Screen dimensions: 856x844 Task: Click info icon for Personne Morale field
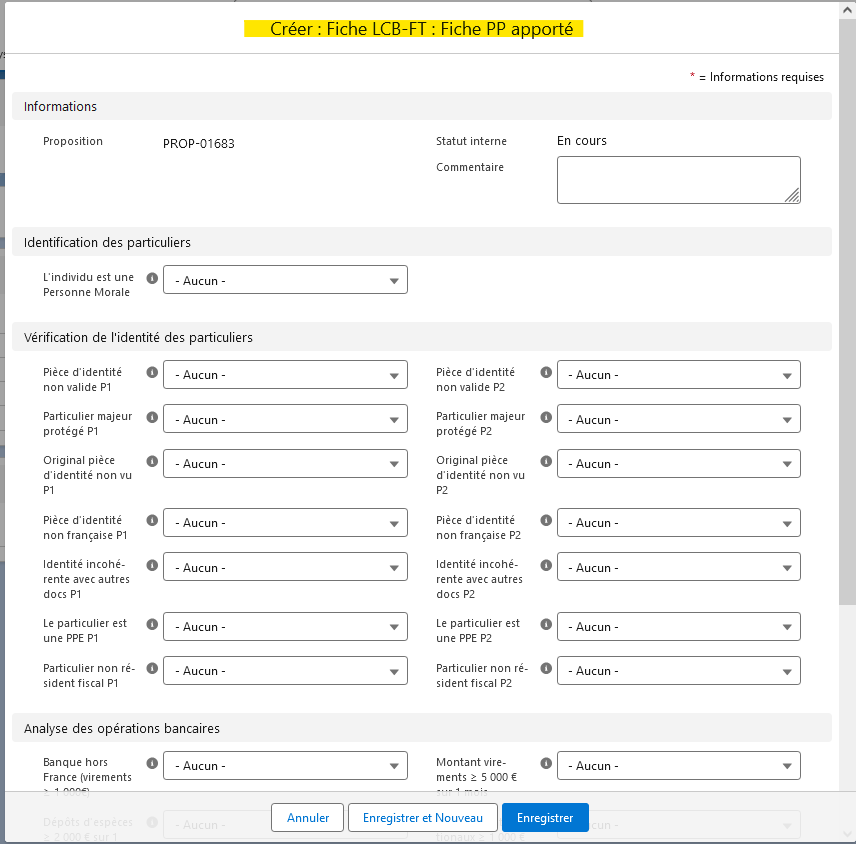click(152, 279)
